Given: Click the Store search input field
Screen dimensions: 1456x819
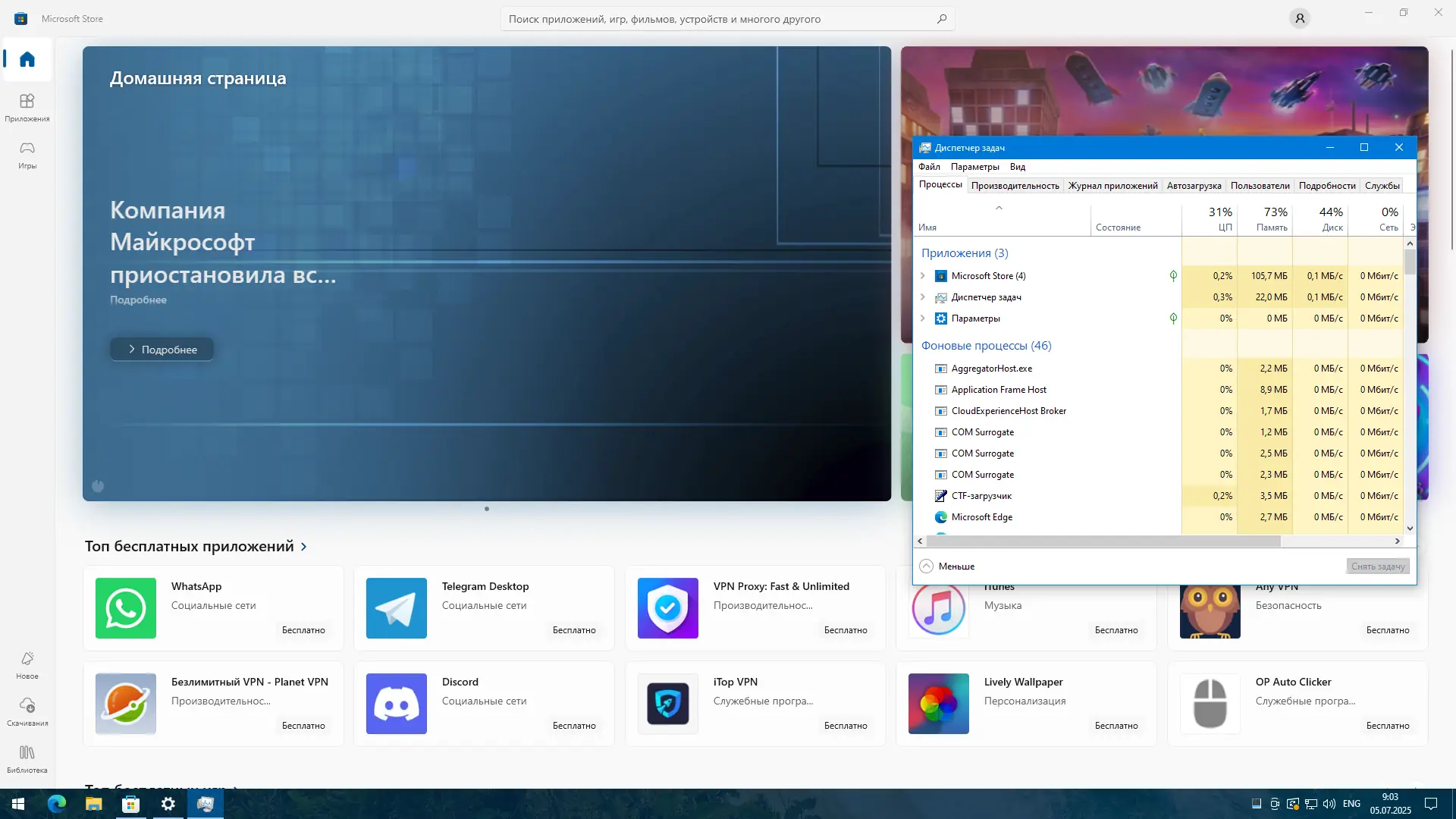Looking at the screenshot, I should click(717, 19).
